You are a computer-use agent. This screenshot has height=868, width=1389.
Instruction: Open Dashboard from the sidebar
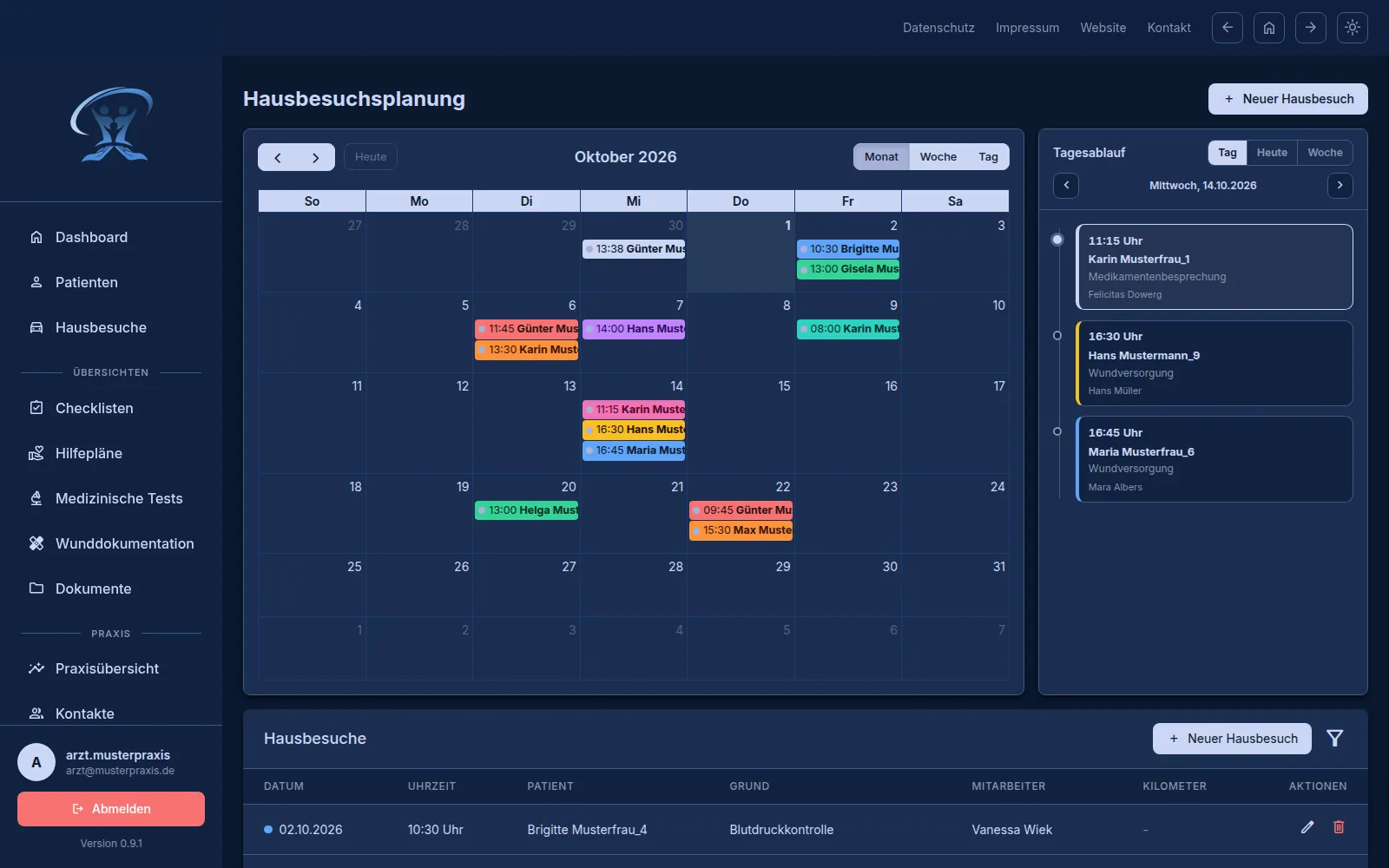[111, 237]
